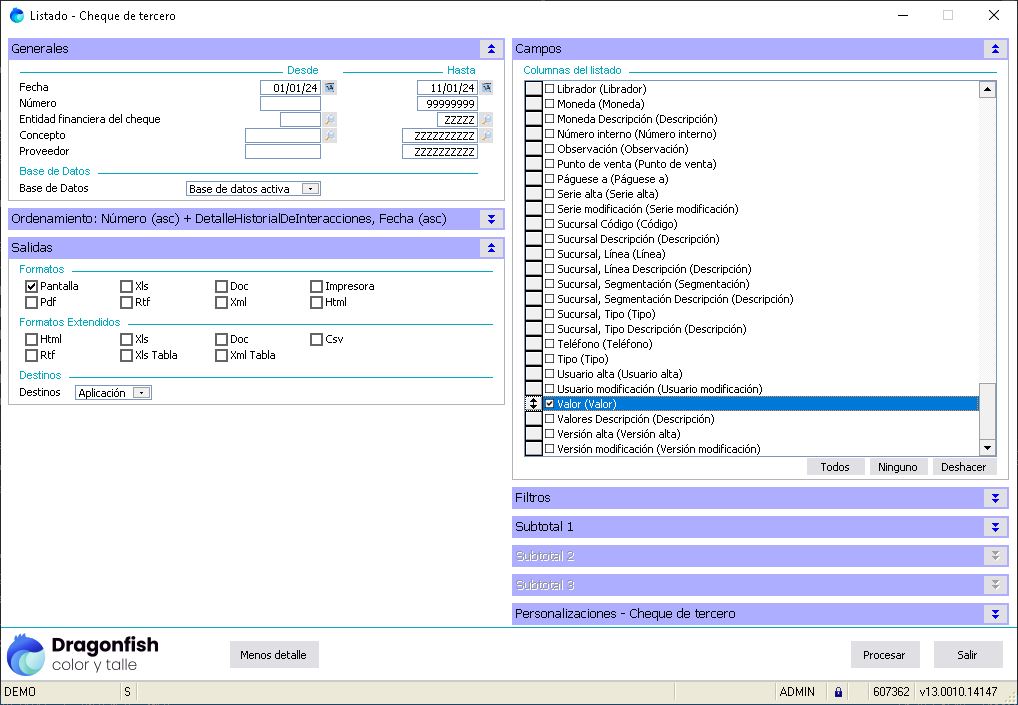Click the column list scroll up arrow
This screenshot has width=1018, height=705.
tap(987, 90)
